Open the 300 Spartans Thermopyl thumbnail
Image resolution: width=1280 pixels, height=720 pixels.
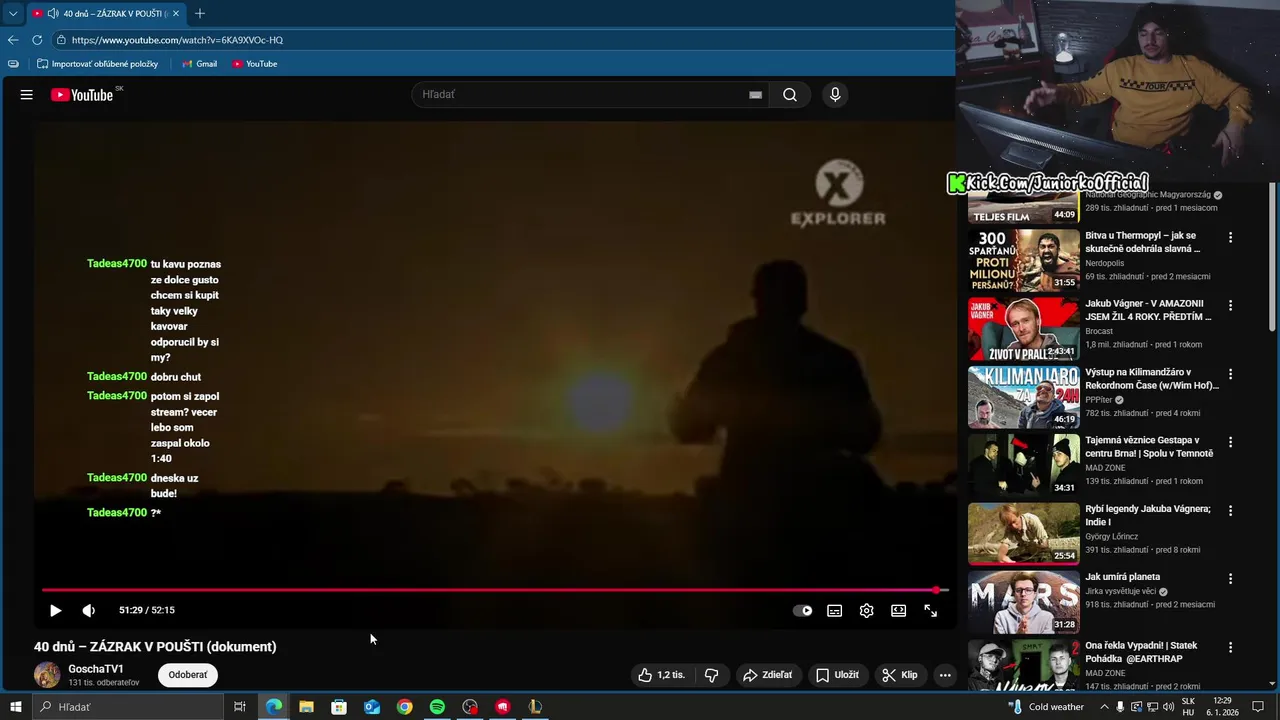pos(1024,261)
